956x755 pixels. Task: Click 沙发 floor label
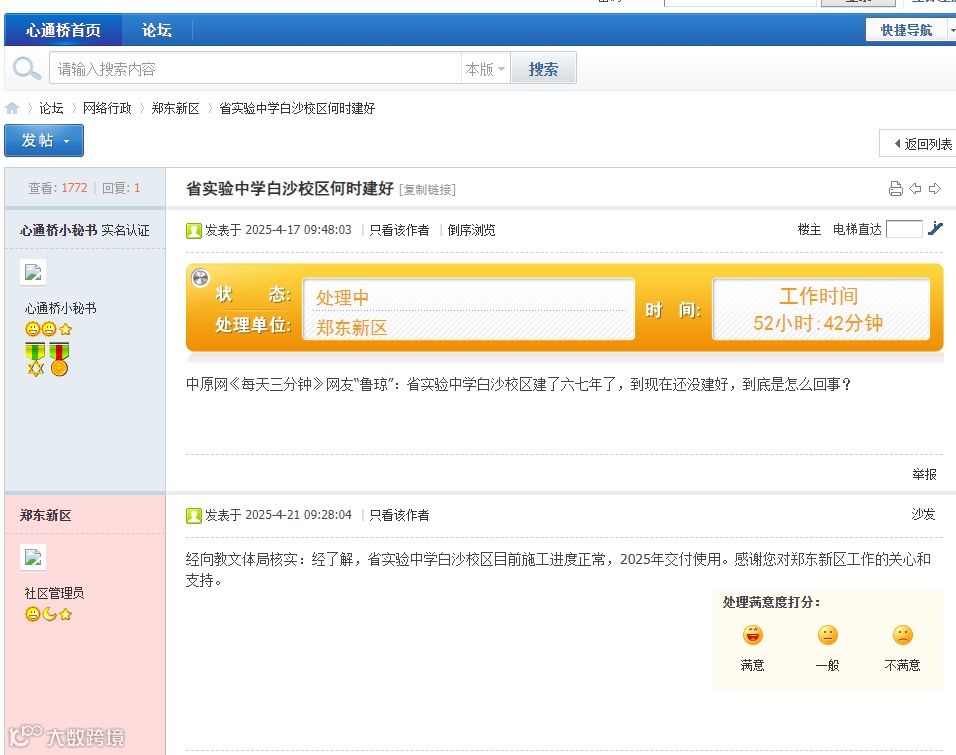923,514
